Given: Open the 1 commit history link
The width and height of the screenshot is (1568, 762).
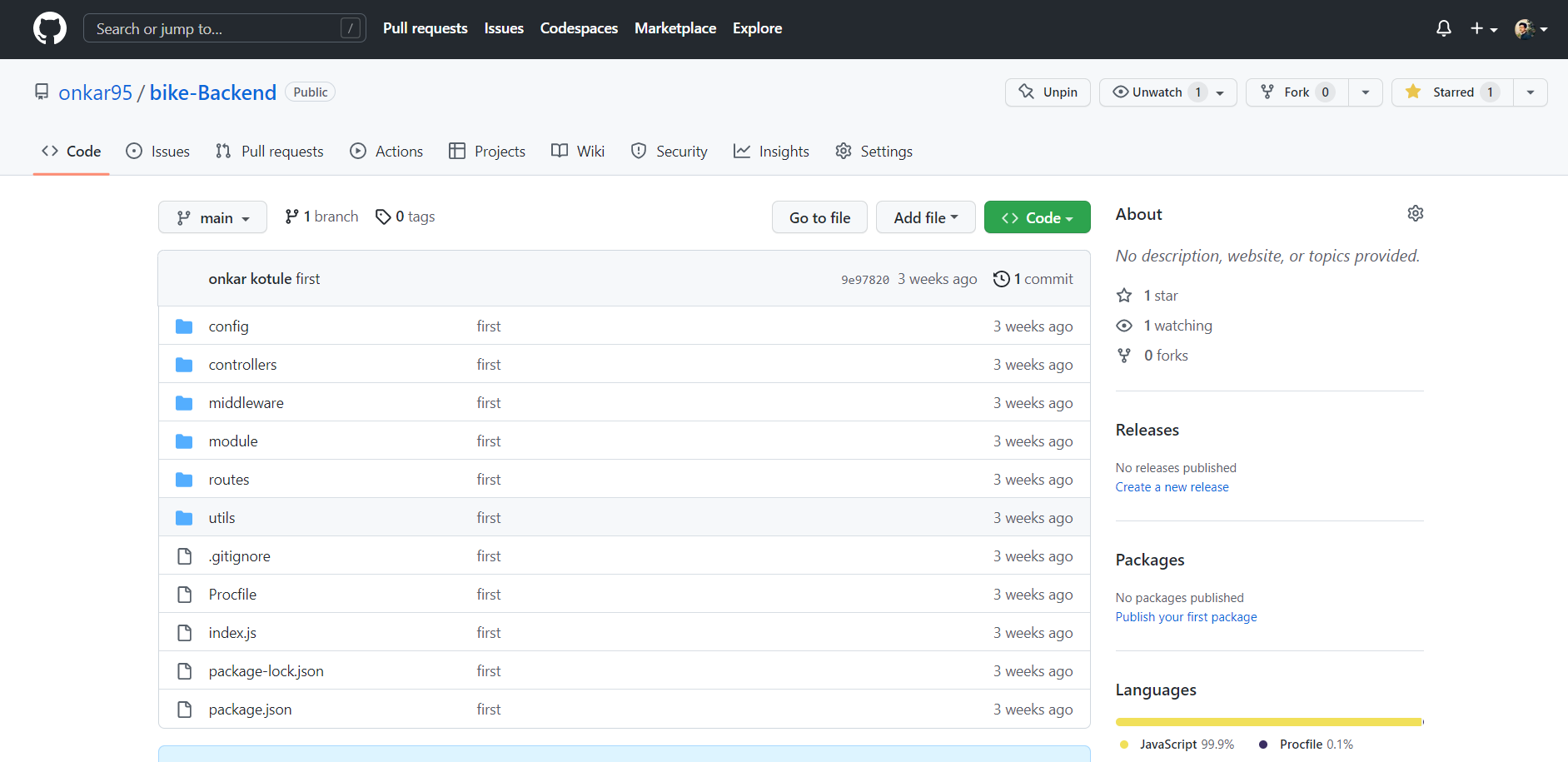Looking at the screenshot, I should click(1033, 279).
